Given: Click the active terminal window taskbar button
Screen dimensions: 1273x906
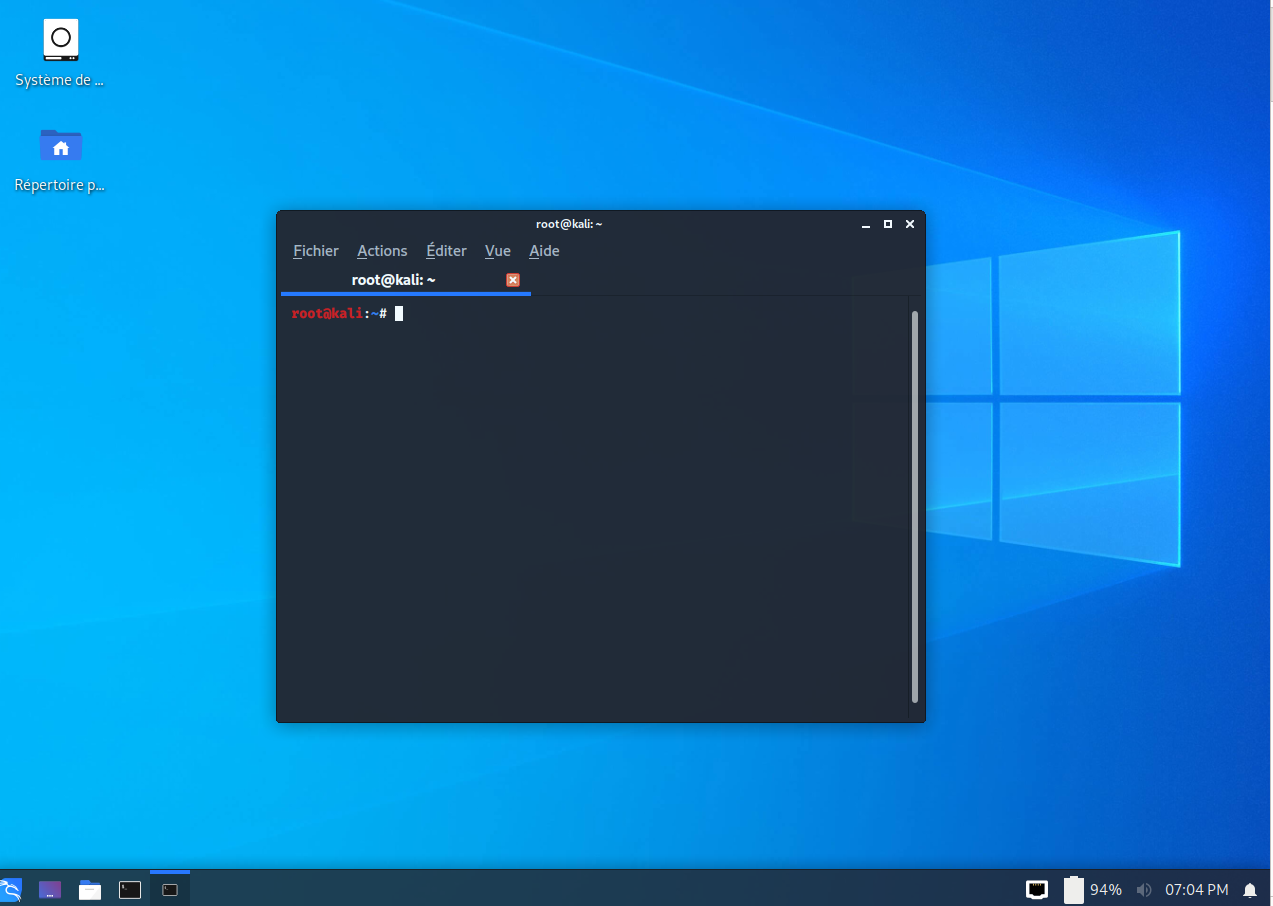Looking at the screenshot, I should (x=170, y=889).
